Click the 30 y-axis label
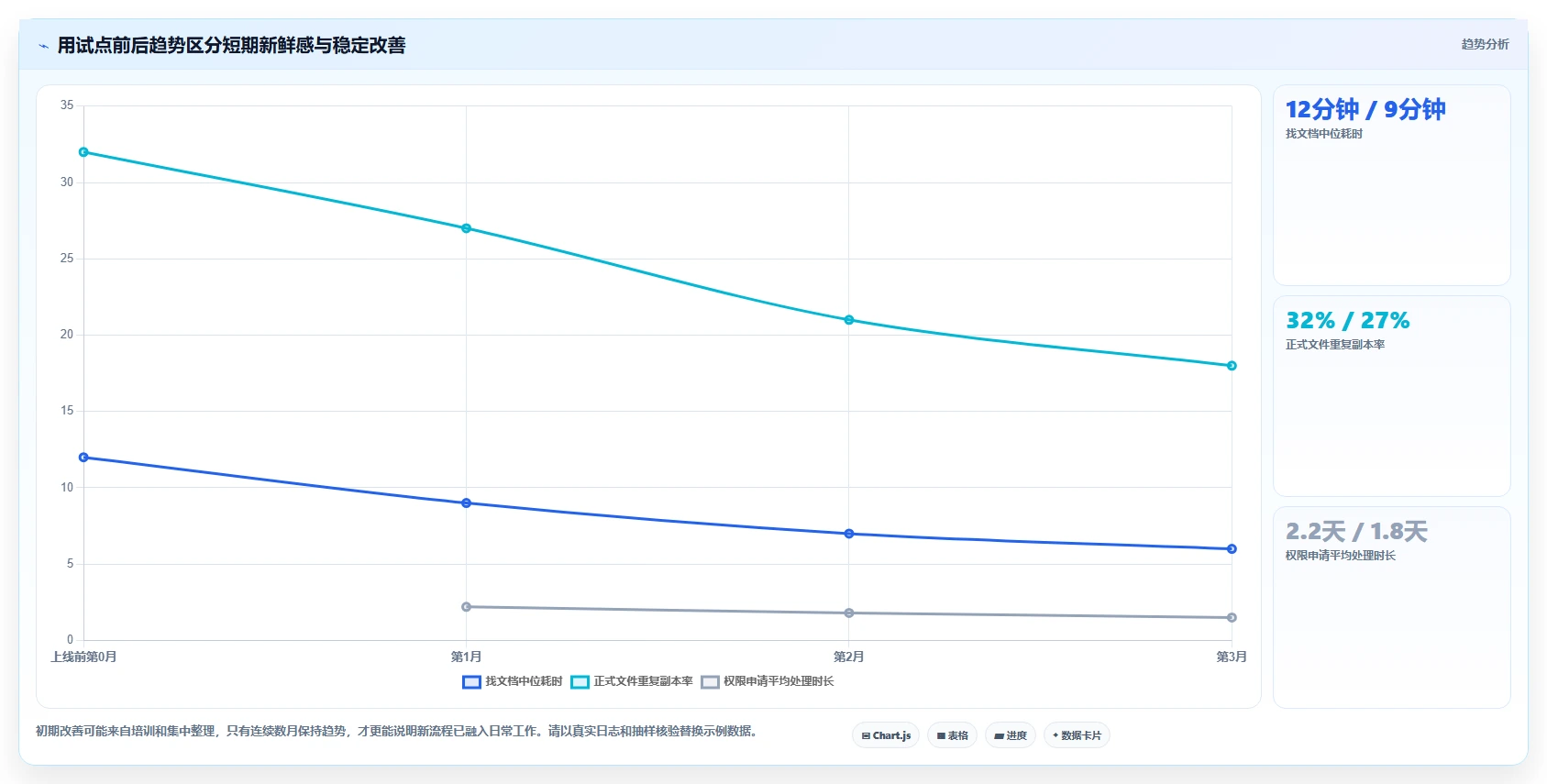 67,182
